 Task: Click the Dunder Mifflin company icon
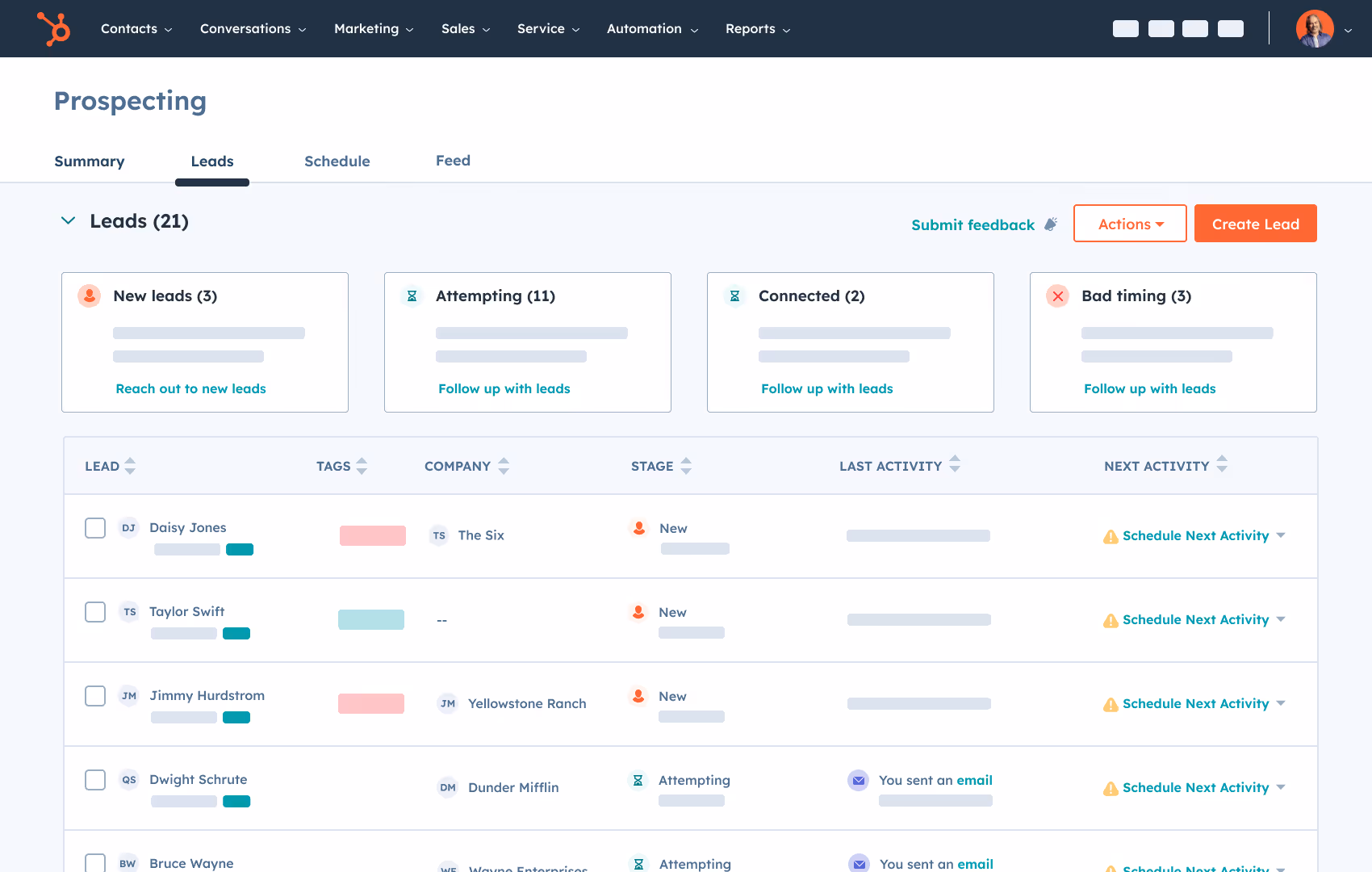[x=448, y=787]
